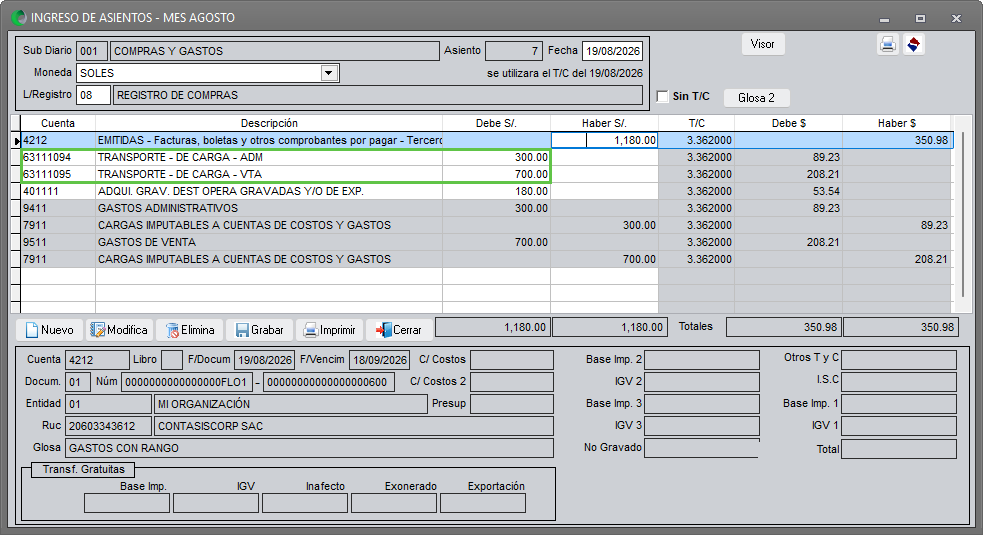Image resolution: width=983 pixels, height=535 pixels.
Task: Expand the Moneda SOLES dropdown
Action: 329,73
